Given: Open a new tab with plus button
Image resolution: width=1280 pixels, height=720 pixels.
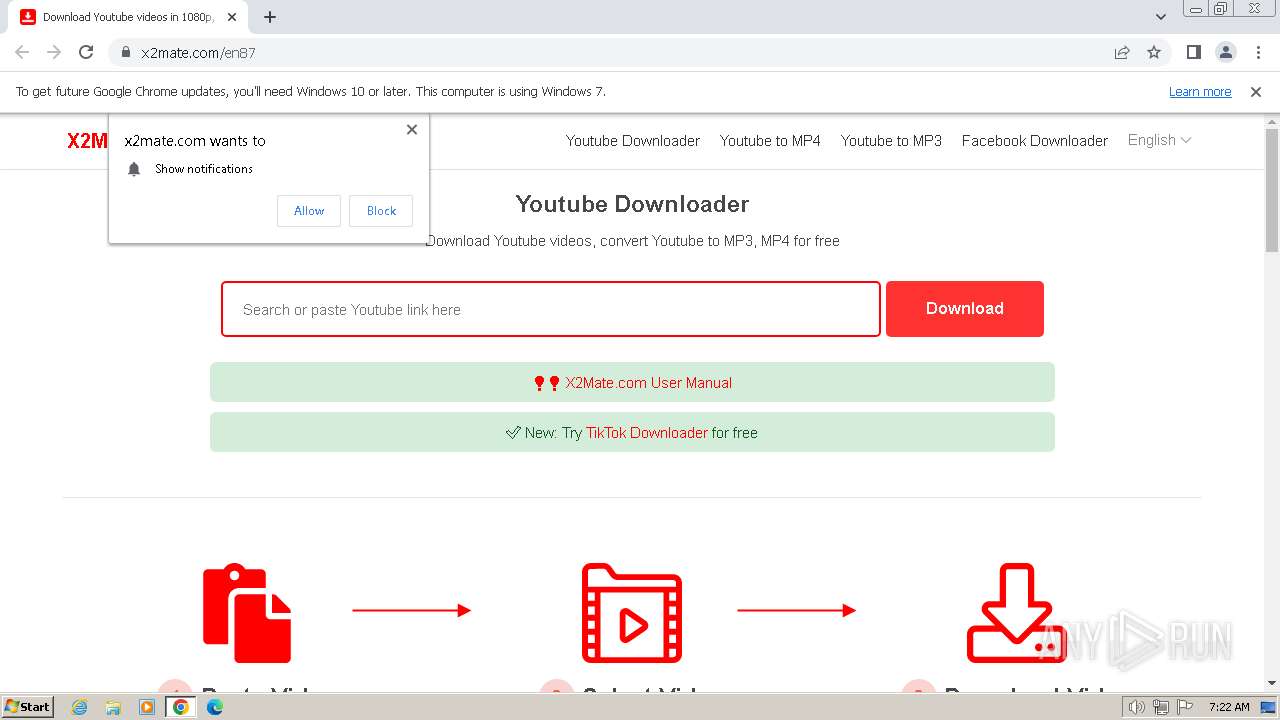Looking at the screenshot, I should pyautogui.click(x=270, y=17).
